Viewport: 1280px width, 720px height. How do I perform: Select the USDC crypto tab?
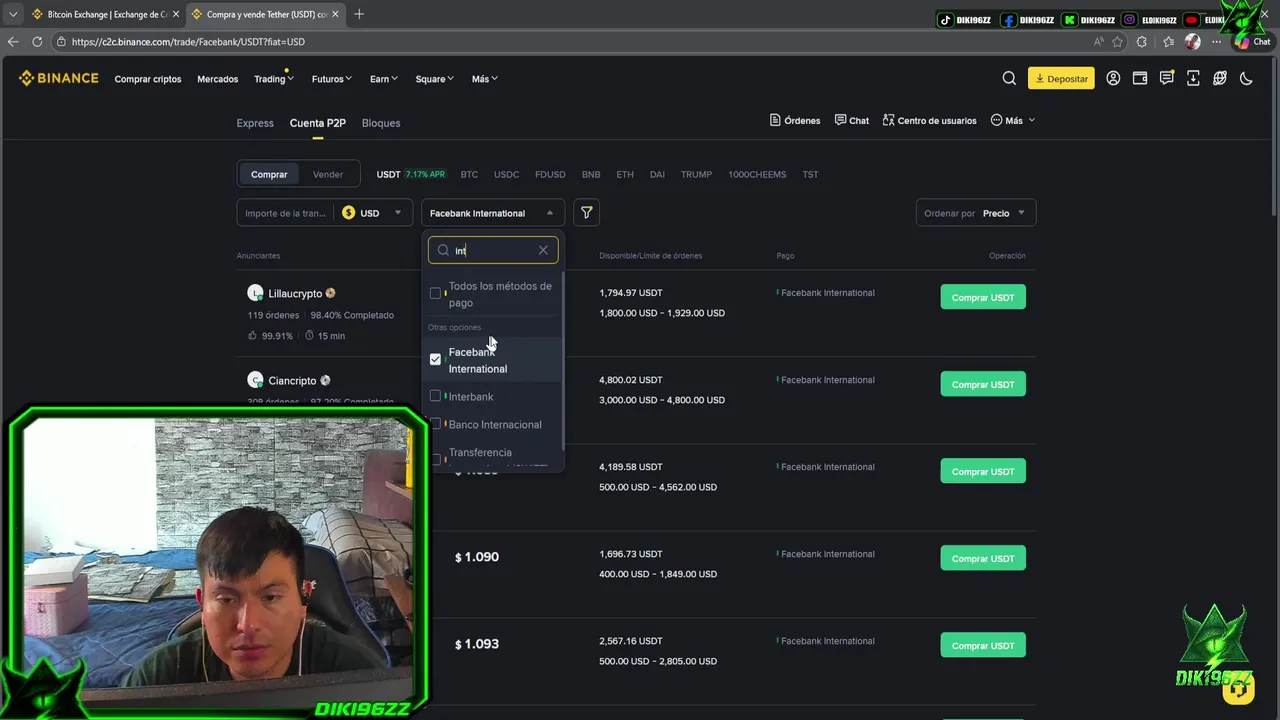click(x=507, y=174)
